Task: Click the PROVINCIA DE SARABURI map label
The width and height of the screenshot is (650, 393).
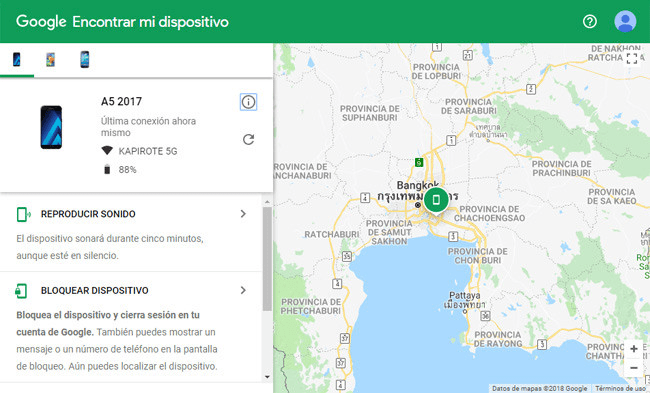Action: point(468,106)
